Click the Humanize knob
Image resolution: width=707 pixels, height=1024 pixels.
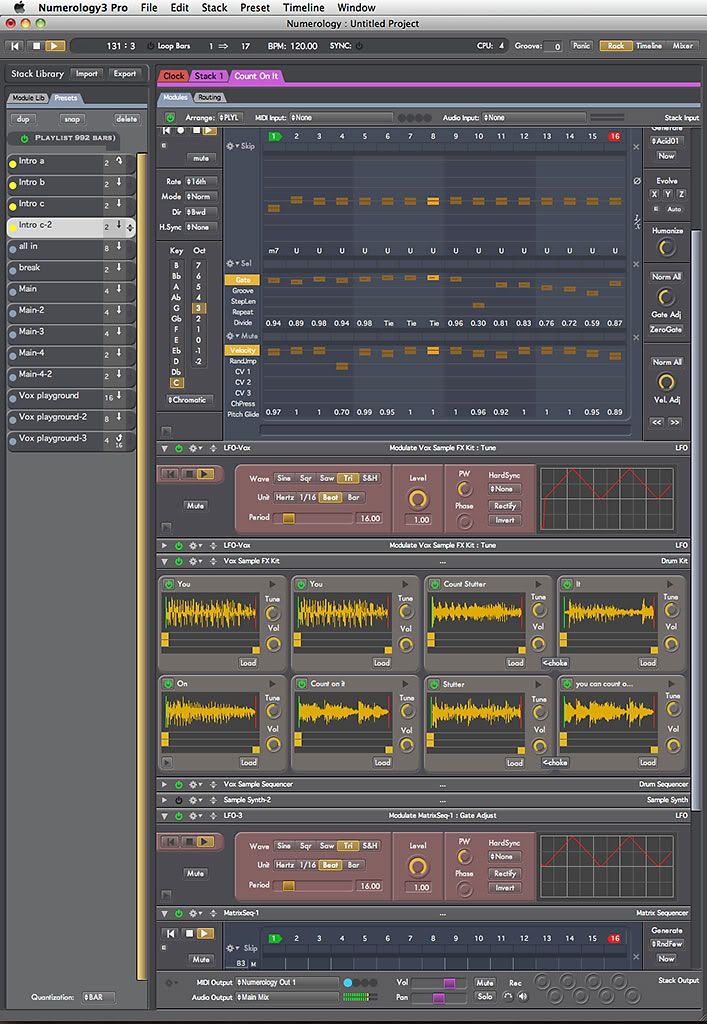coord(667,248)
